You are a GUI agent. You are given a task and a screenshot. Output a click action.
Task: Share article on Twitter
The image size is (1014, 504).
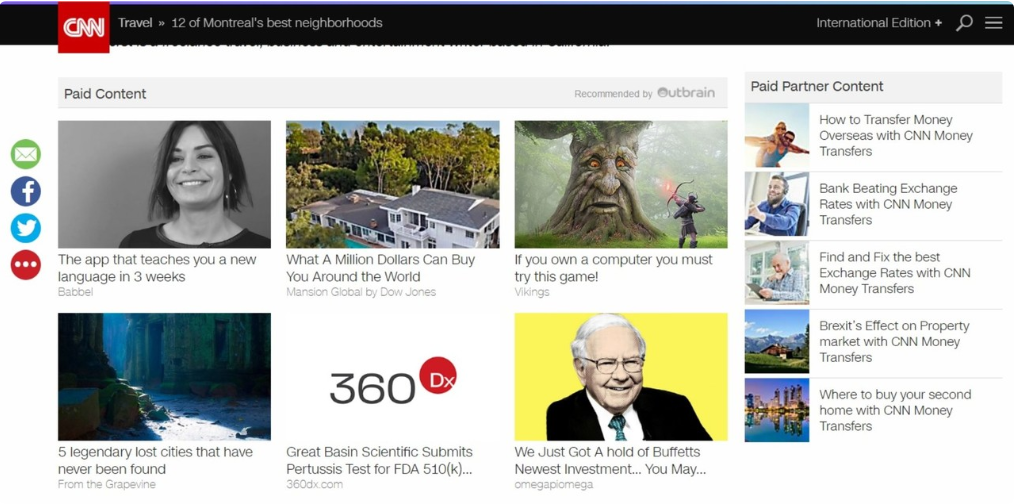click(26, 228)
